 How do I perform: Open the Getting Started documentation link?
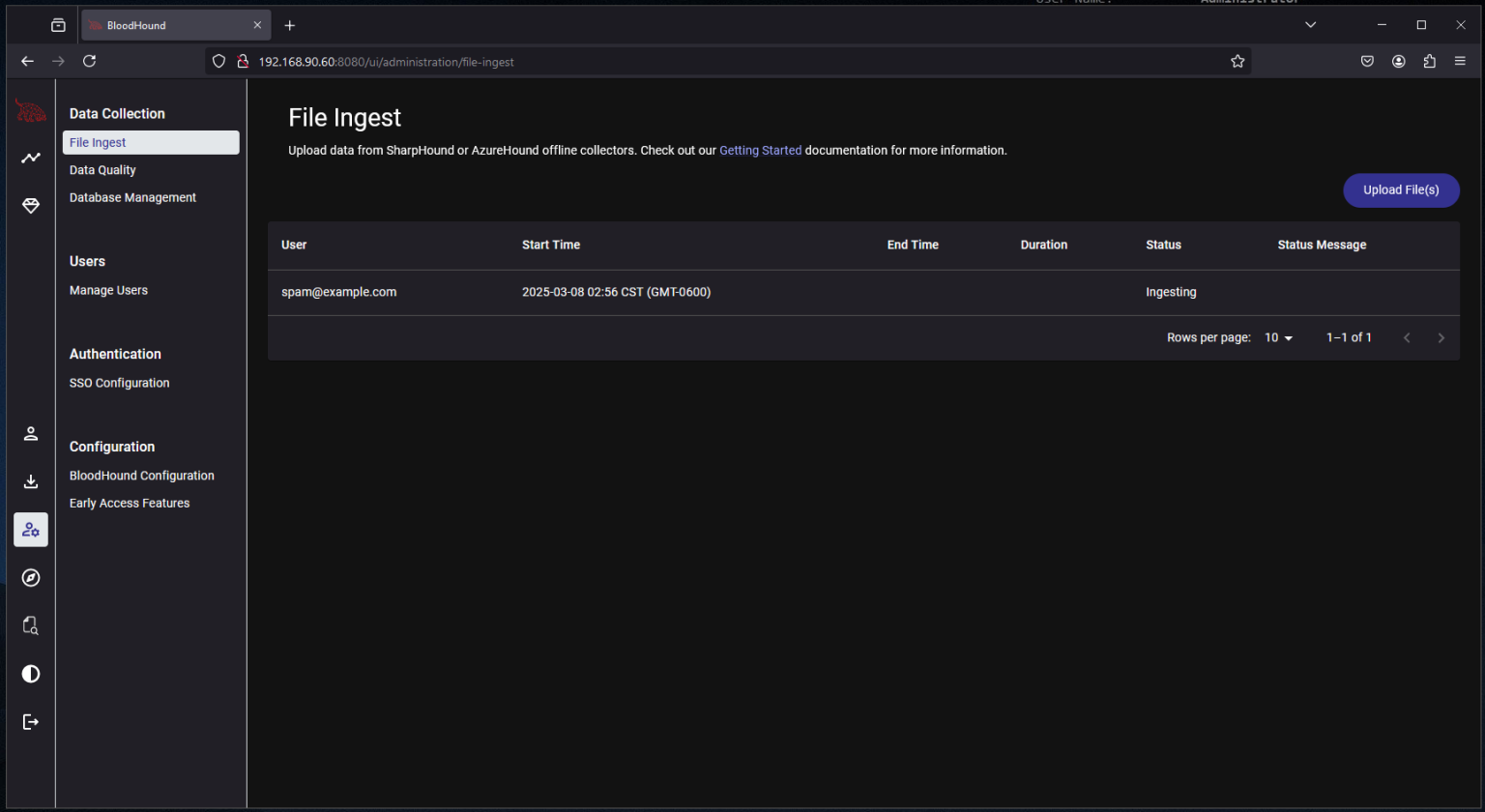pos(760,151)
